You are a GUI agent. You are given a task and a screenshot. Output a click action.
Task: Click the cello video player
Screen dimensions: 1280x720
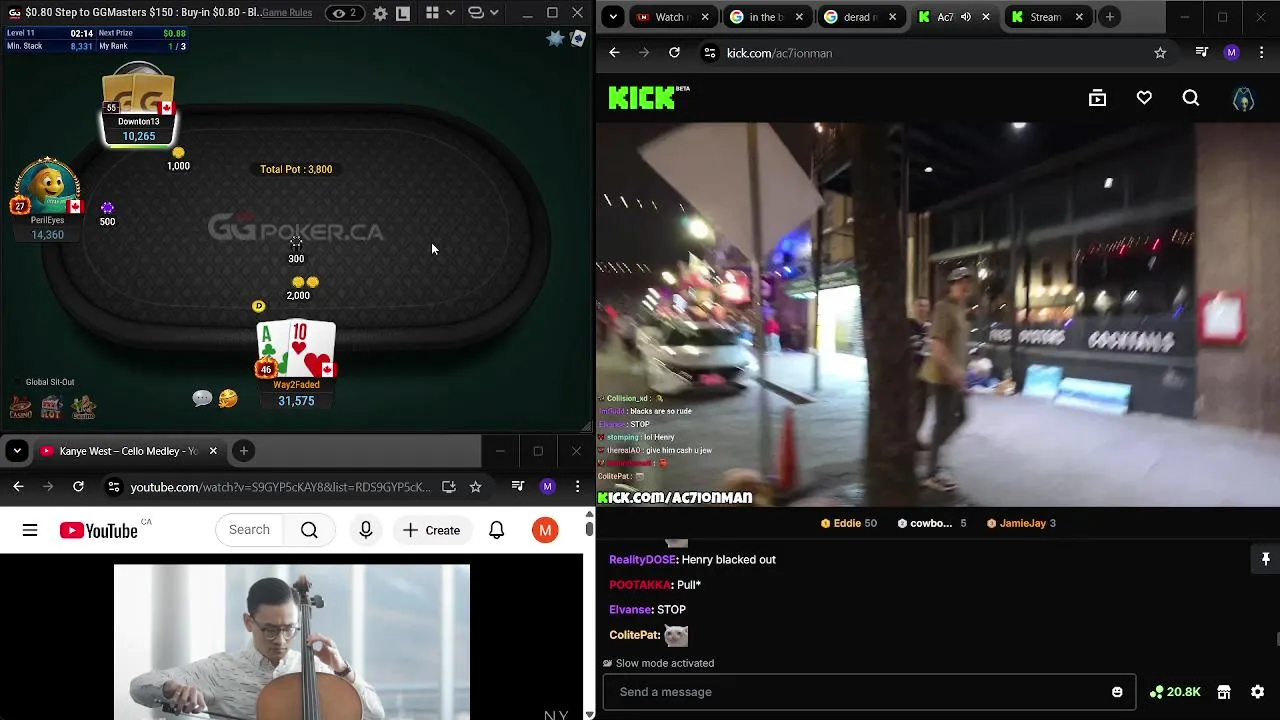pos(292,642)
